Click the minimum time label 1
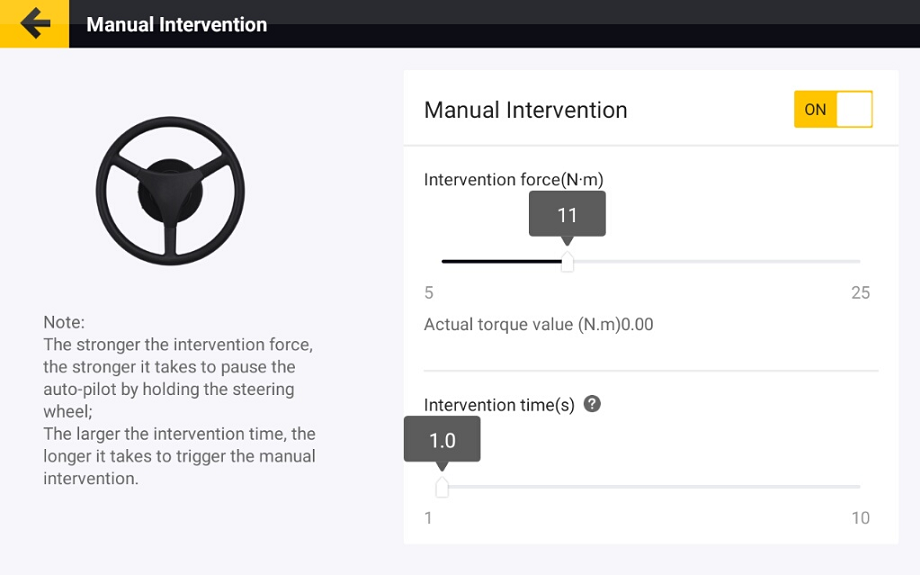The width and height of the screenshot is (920, 575). click(428, 518)
